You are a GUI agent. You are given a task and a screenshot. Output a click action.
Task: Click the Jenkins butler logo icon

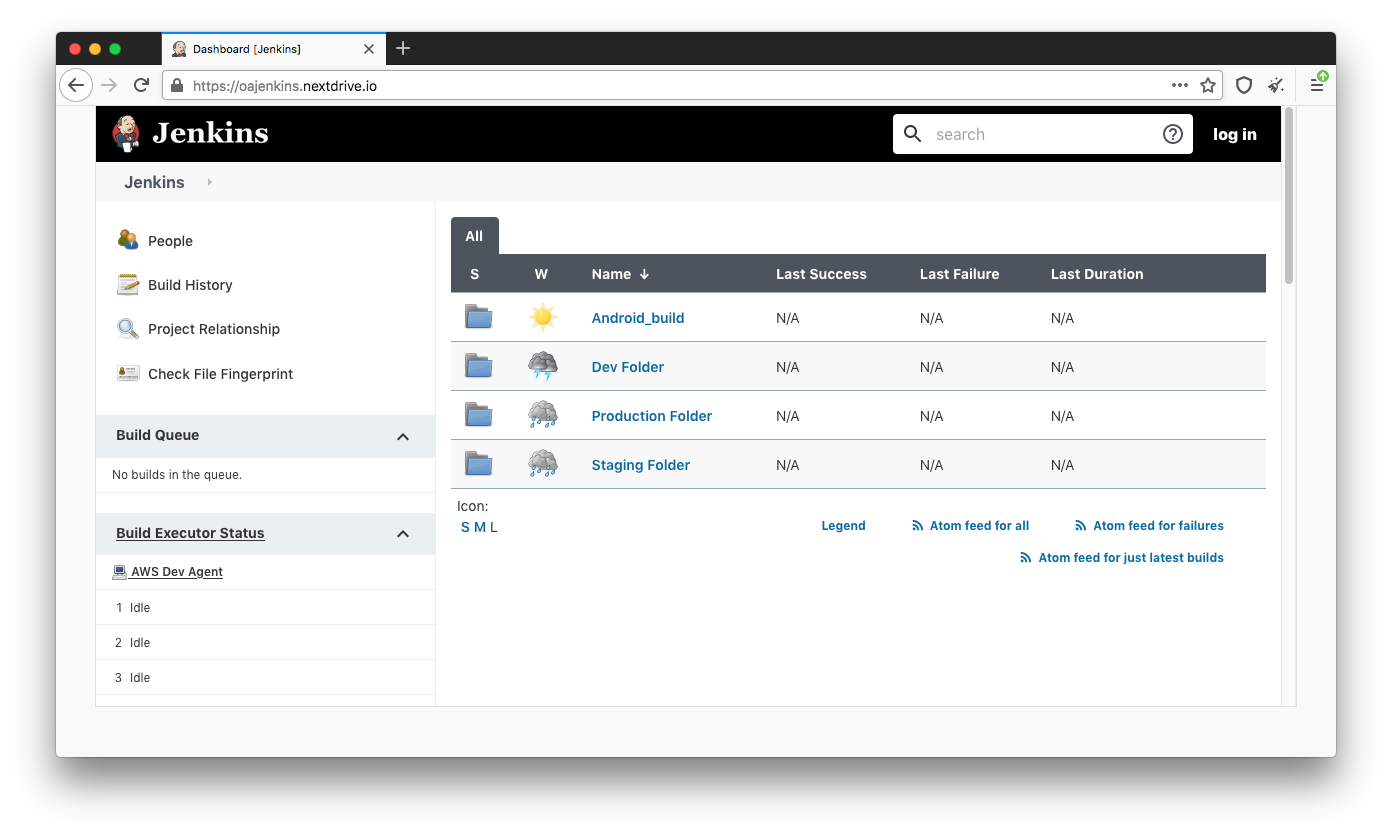point(126,133)
